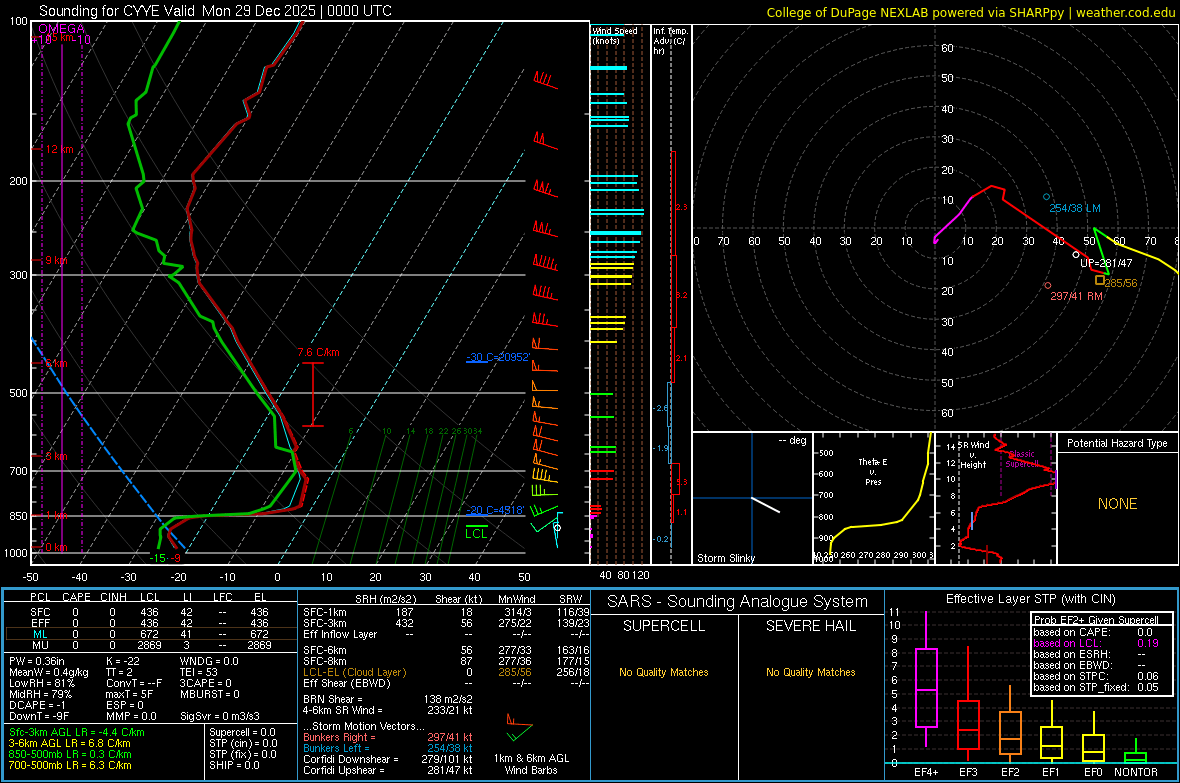Click the Eff Shear (EBWD) row
The image size is (1180, 783).
click(446, 683)
